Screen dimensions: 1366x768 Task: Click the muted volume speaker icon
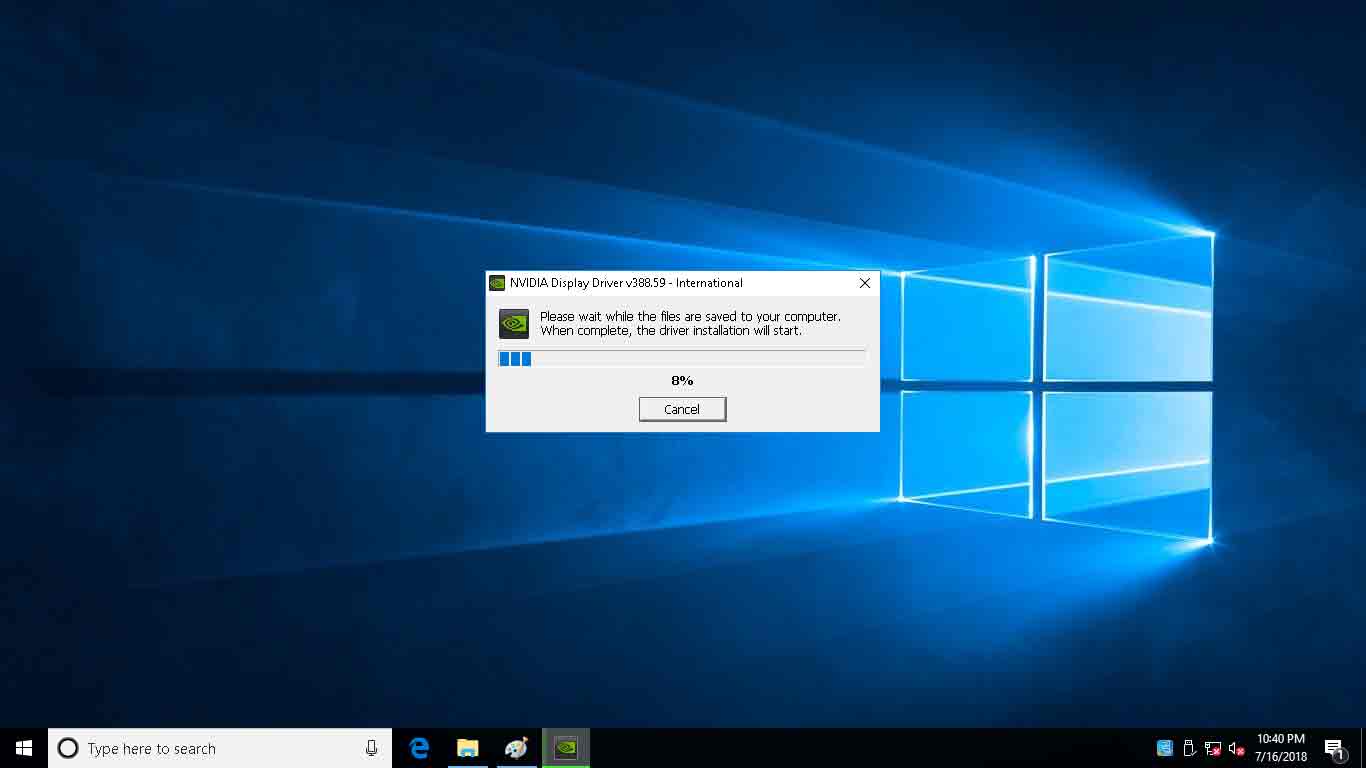(1236, 748)
